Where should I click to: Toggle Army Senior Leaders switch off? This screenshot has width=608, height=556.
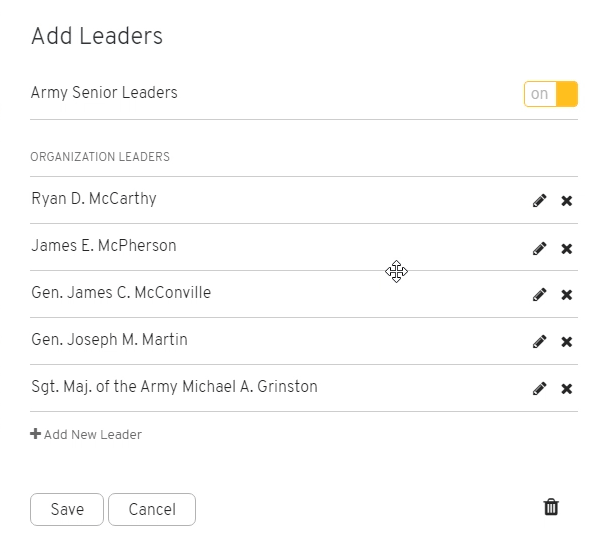click(551, 94)
